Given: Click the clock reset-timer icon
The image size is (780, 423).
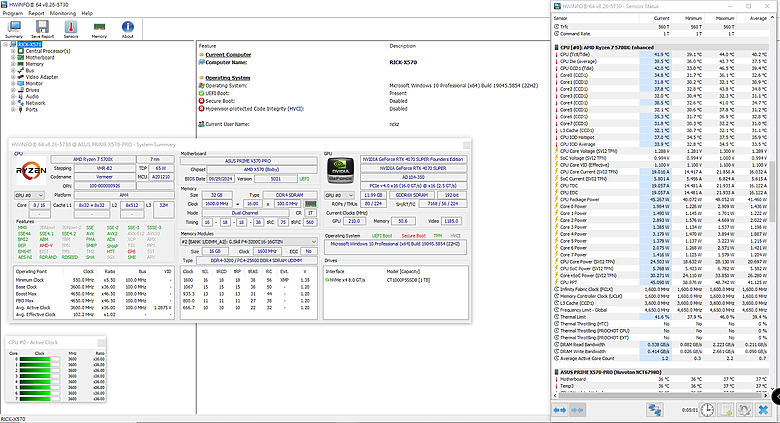Looking at the screenshot, I should [707, 410].
